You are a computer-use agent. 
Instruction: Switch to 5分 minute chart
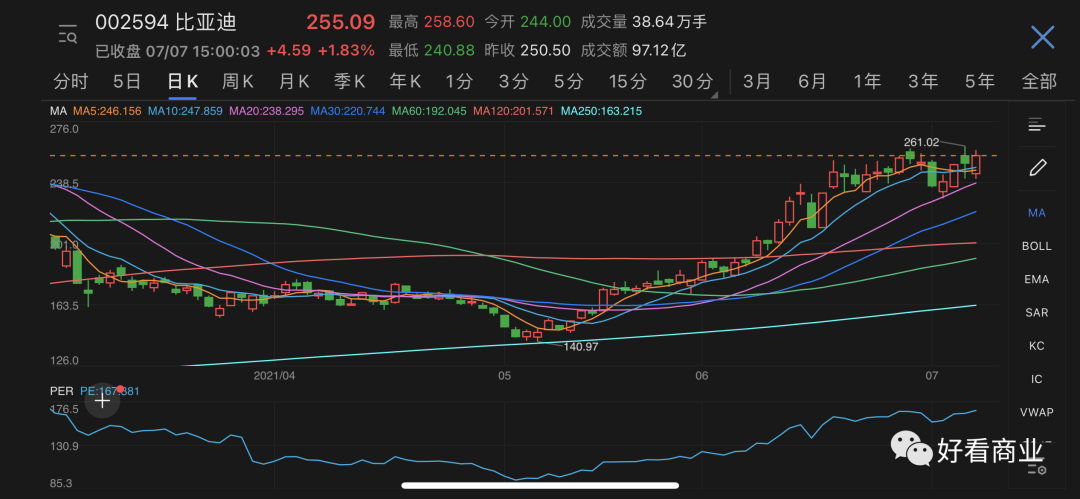(x=569, y=82)
